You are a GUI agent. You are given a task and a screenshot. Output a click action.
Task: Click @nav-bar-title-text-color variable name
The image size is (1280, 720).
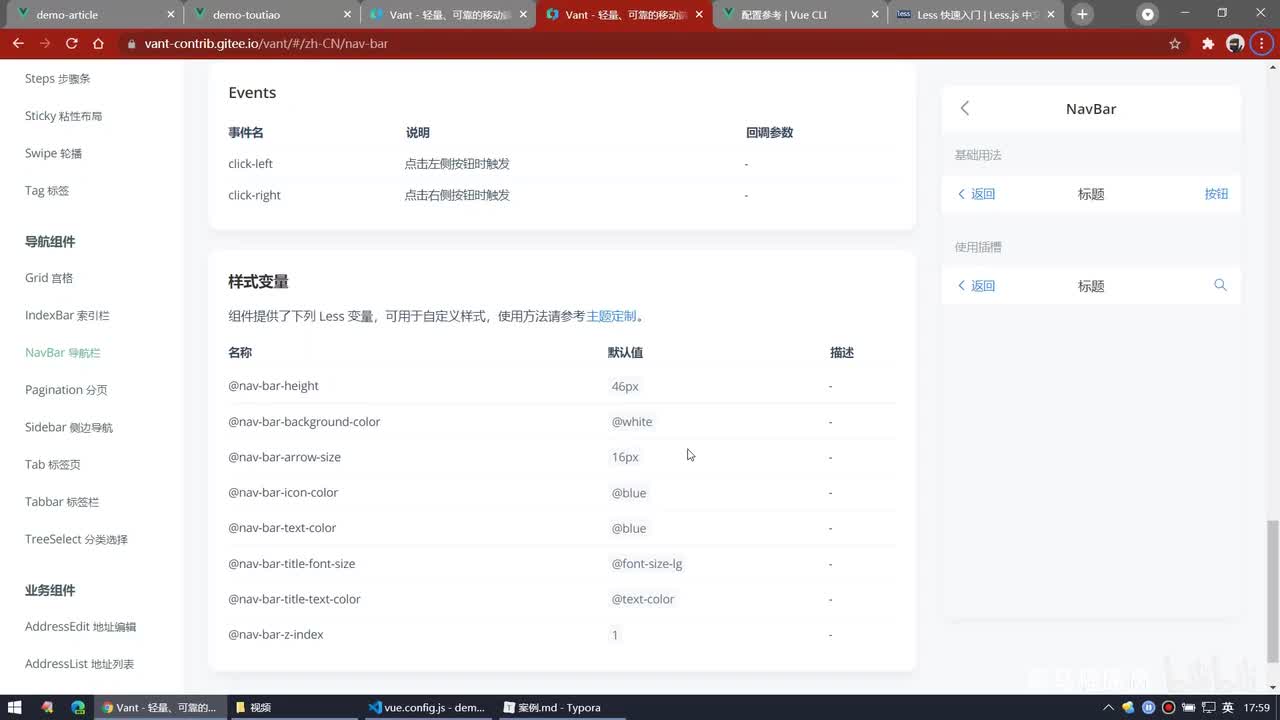(294, 599)
